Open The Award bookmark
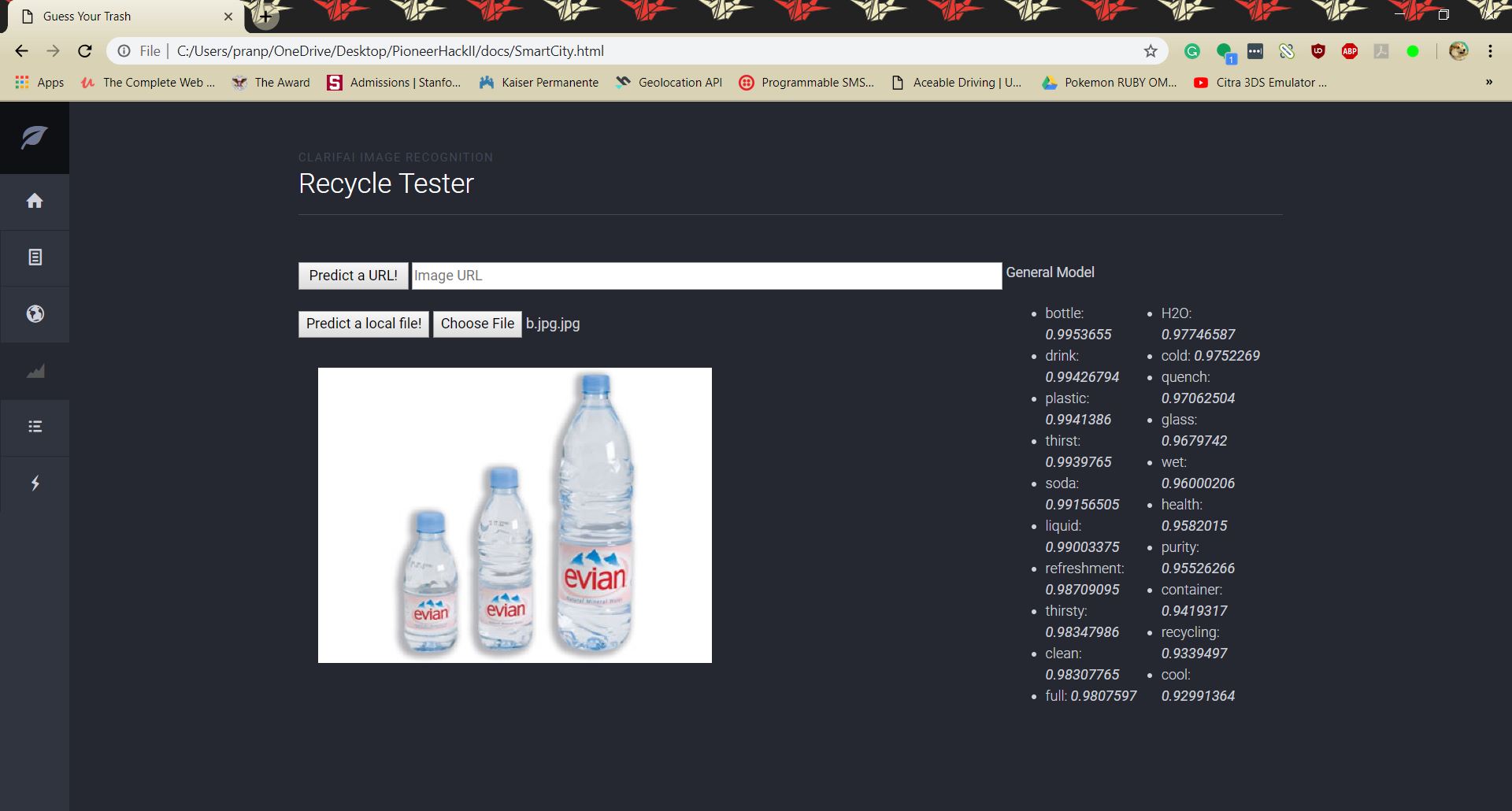This screenshot has width=1512, height=811. 271,82
